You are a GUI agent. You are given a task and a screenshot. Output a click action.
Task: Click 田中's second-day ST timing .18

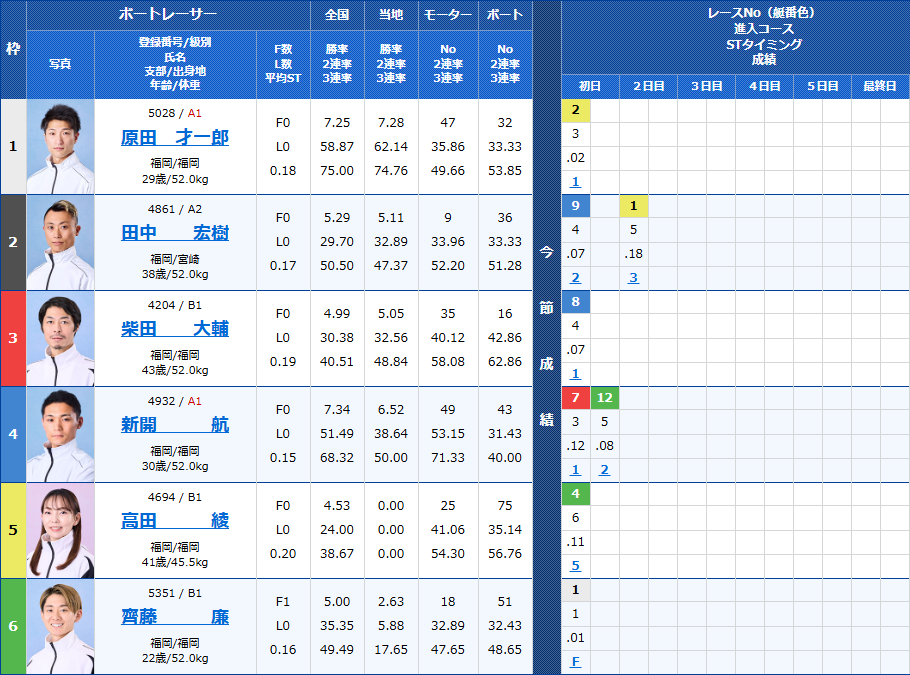pos(633,254)
